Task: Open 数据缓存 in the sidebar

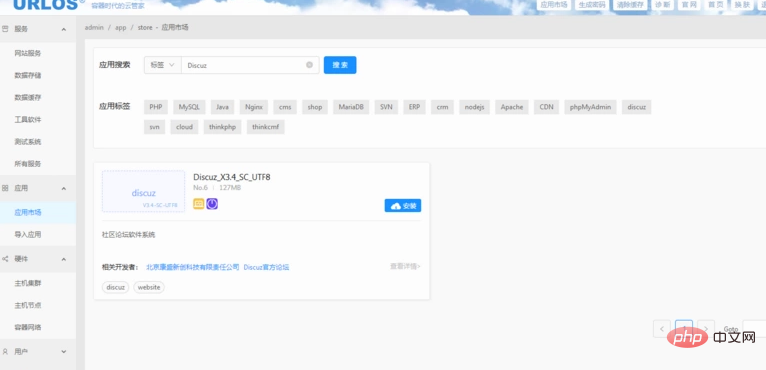Action: (x=28, y=97)
